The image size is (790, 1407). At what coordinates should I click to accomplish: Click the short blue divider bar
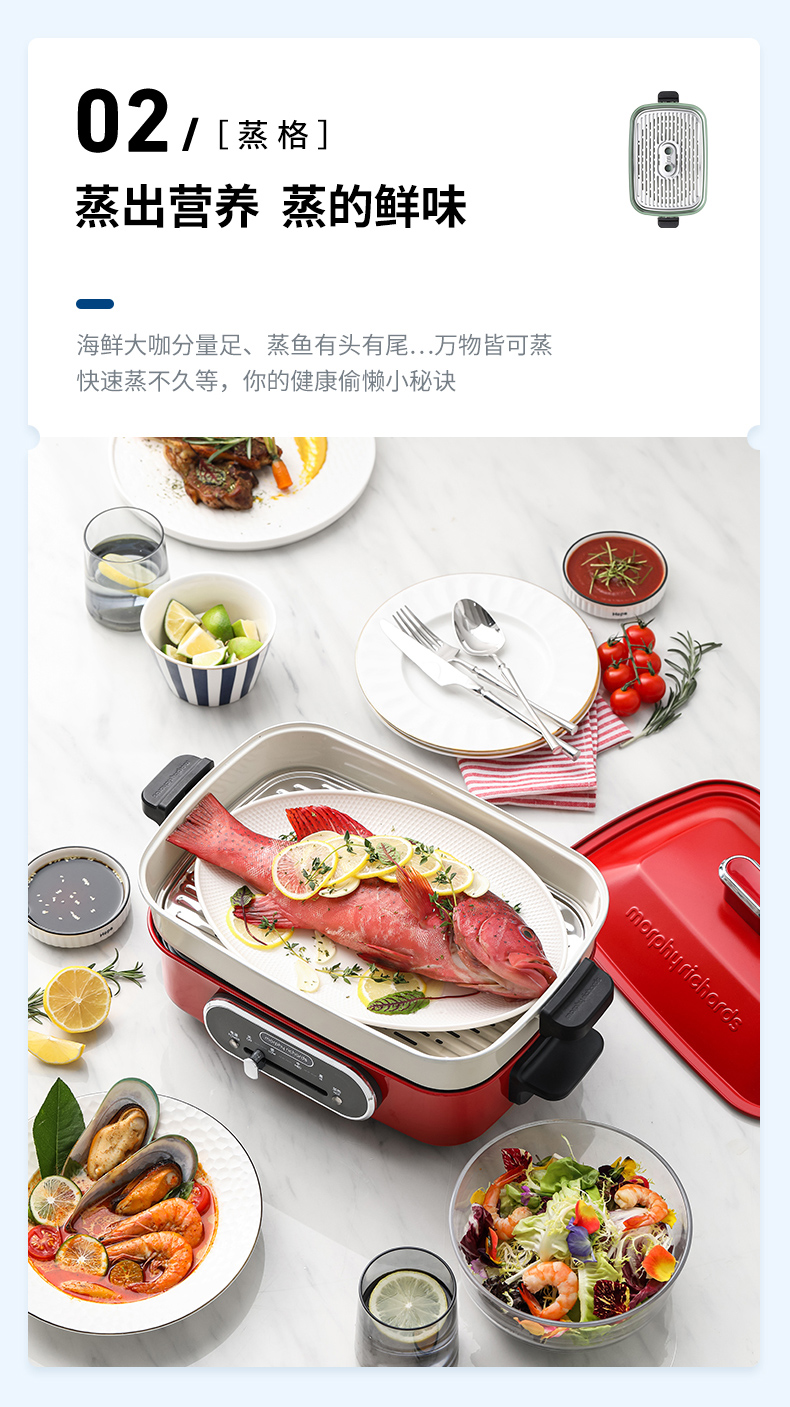pos(95,304)
